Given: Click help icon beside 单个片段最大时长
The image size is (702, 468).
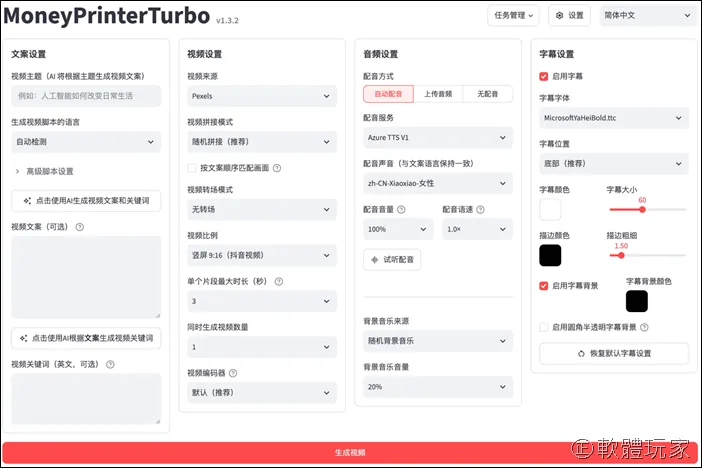Looking at the screenshot, I should (x=278, y=281).
